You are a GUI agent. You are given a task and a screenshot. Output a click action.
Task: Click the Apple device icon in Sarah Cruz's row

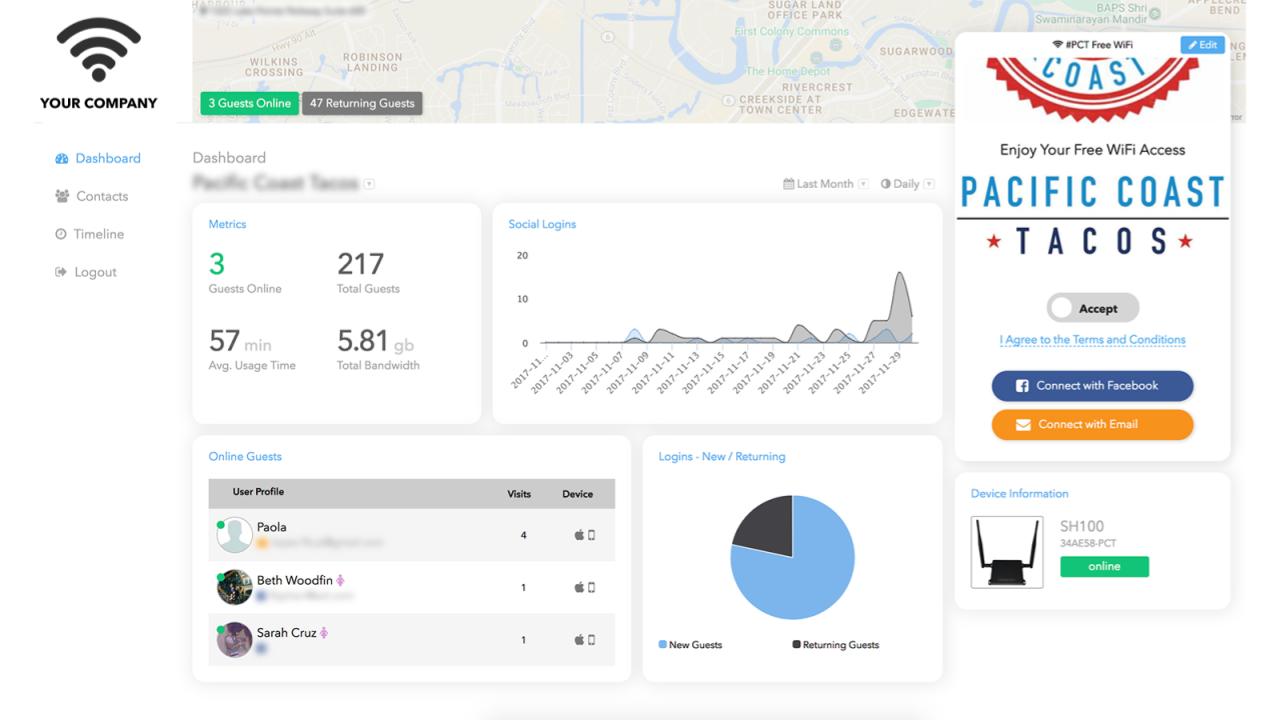[x=579, y=640]
